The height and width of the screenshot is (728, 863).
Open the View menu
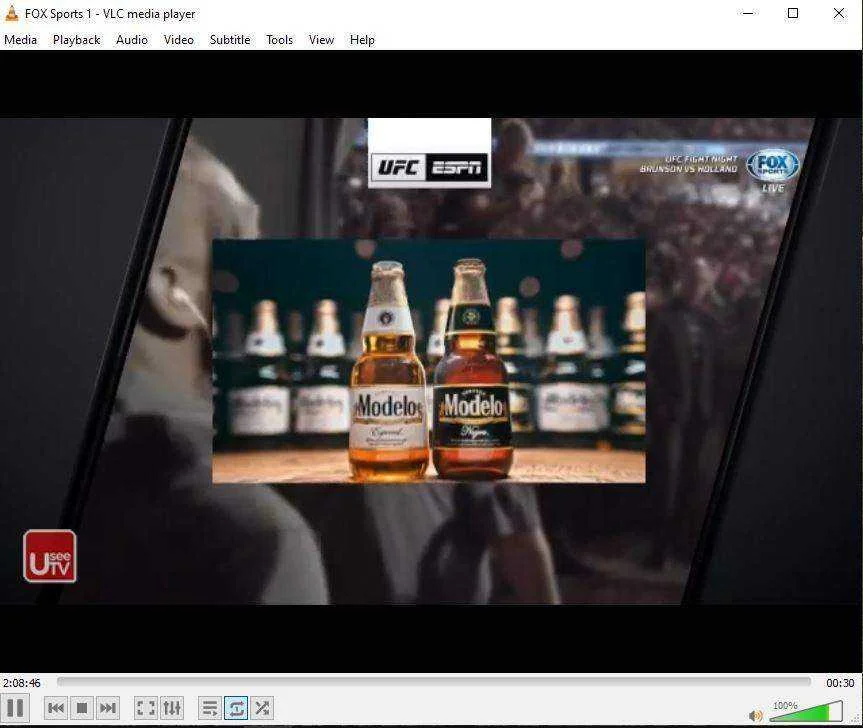(x=321, y=40)
